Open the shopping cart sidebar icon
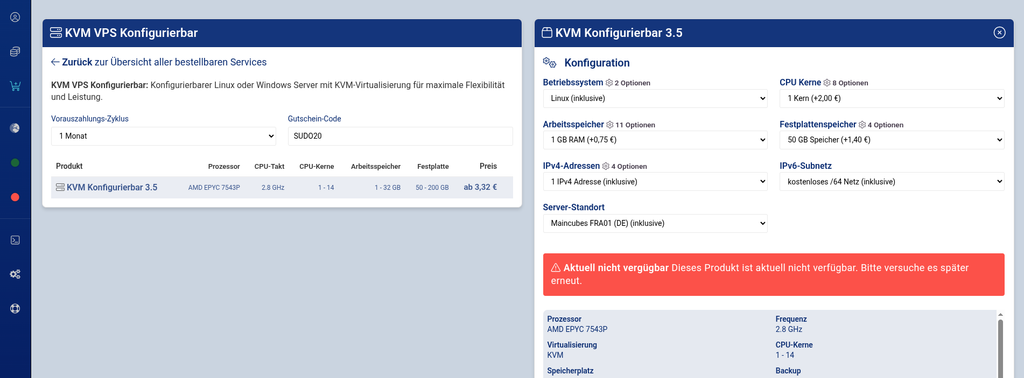Image resolution: width=1024 pixels, height=378 pixels. (x=15, y=86)
